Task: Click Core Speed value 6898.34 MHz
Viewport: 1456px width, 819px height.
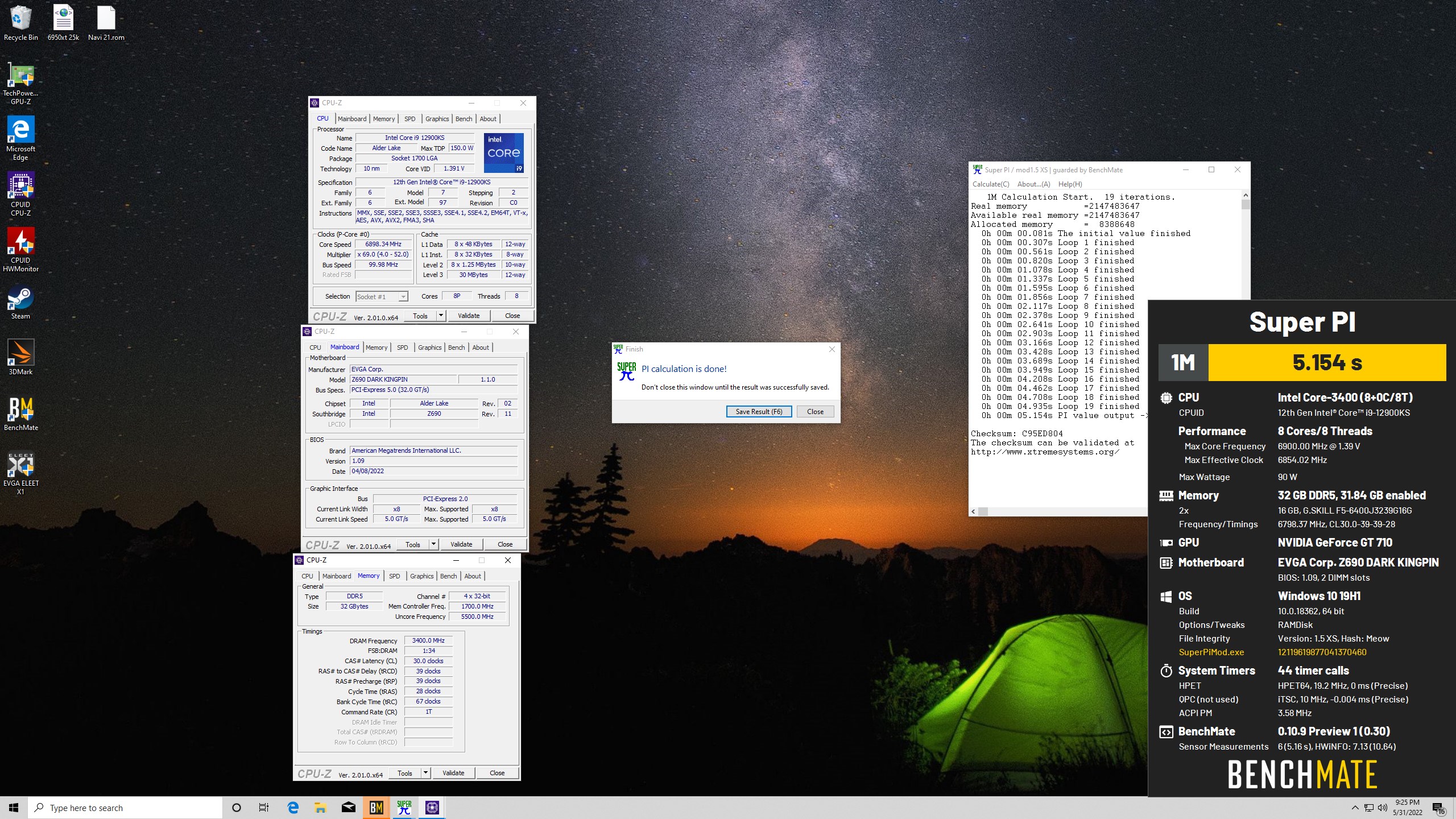Action: [383, 245]
